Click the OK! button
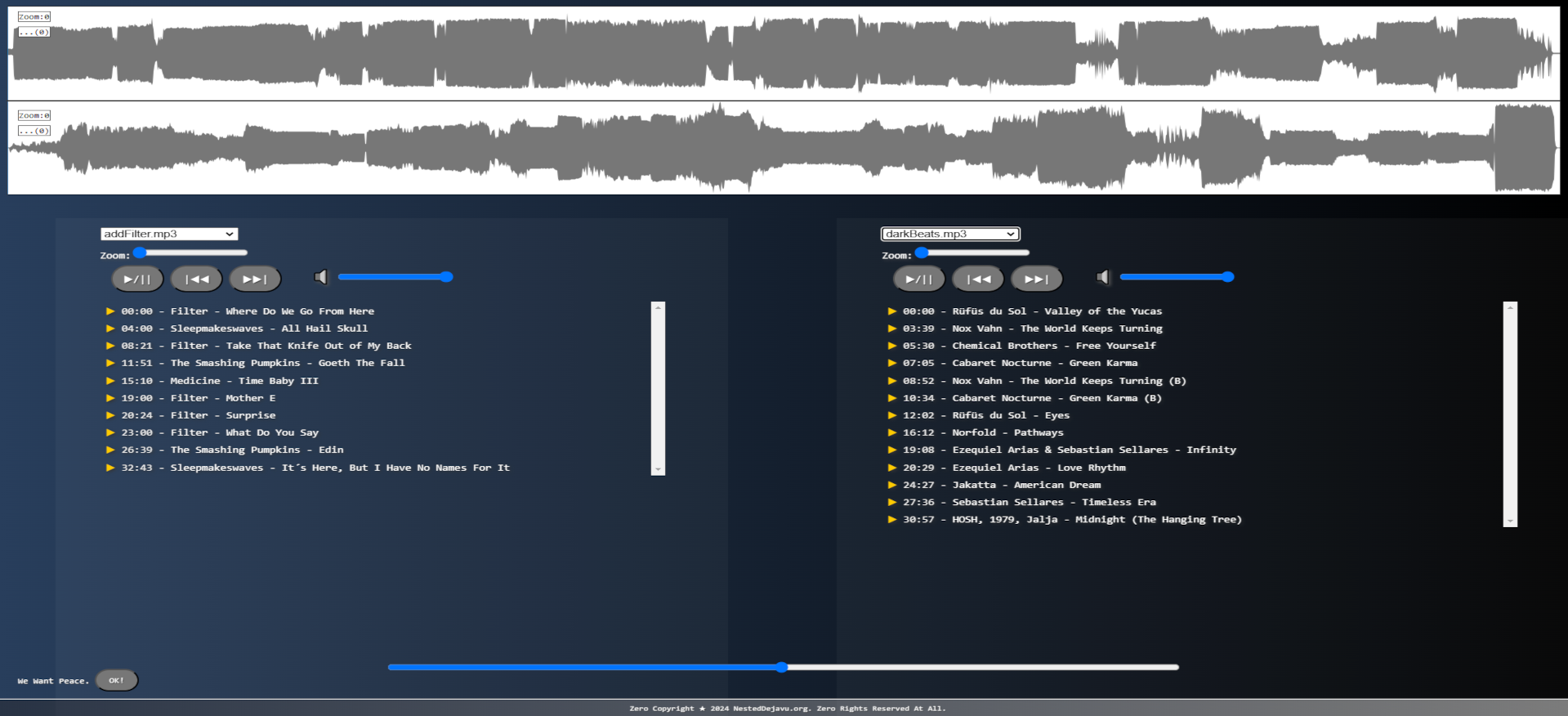Screen dimensions: 1568x716 pyautogui.click(x=117, y=680)
